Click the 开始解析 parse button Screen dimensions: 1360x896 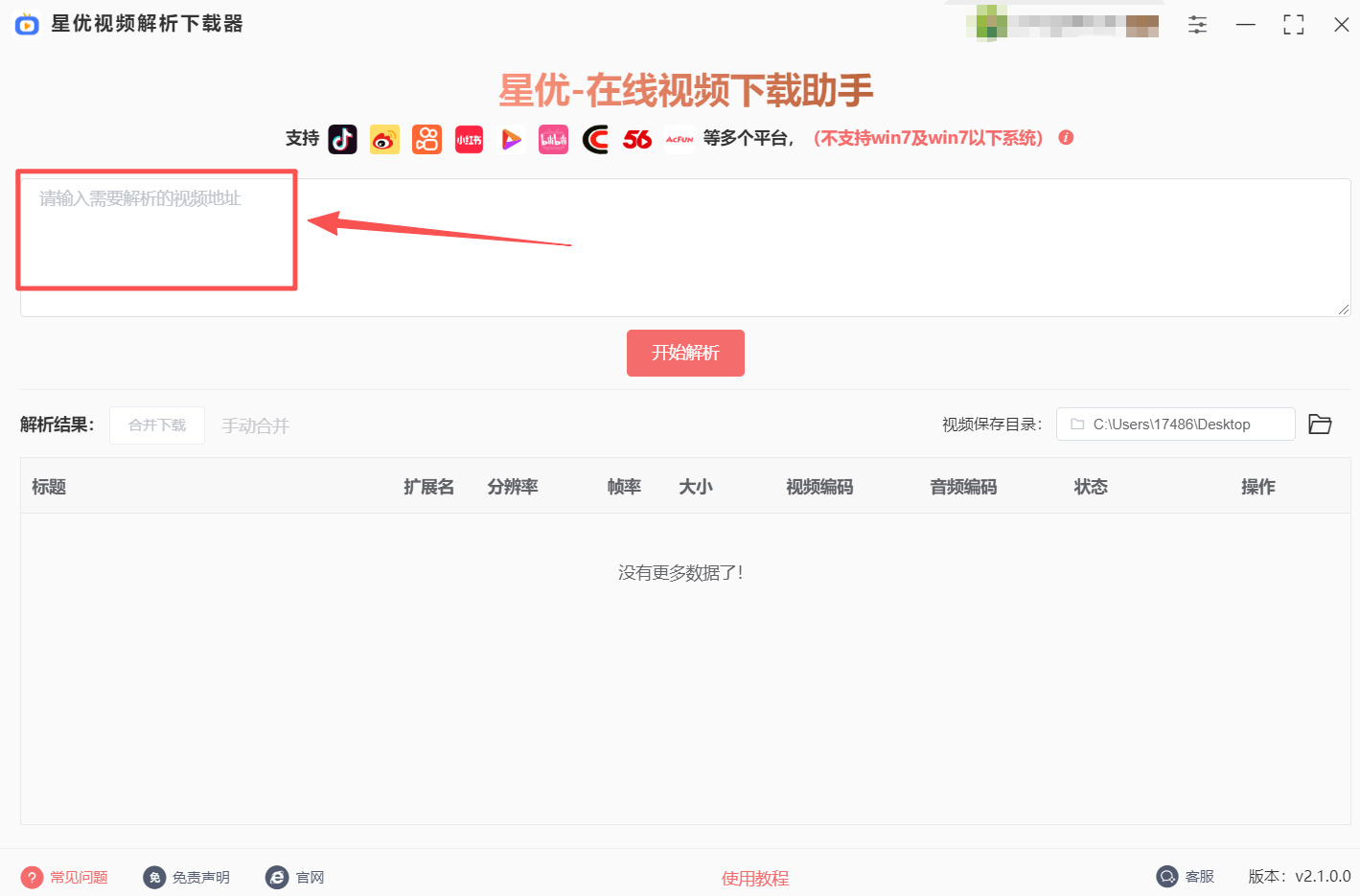point(685,353)
